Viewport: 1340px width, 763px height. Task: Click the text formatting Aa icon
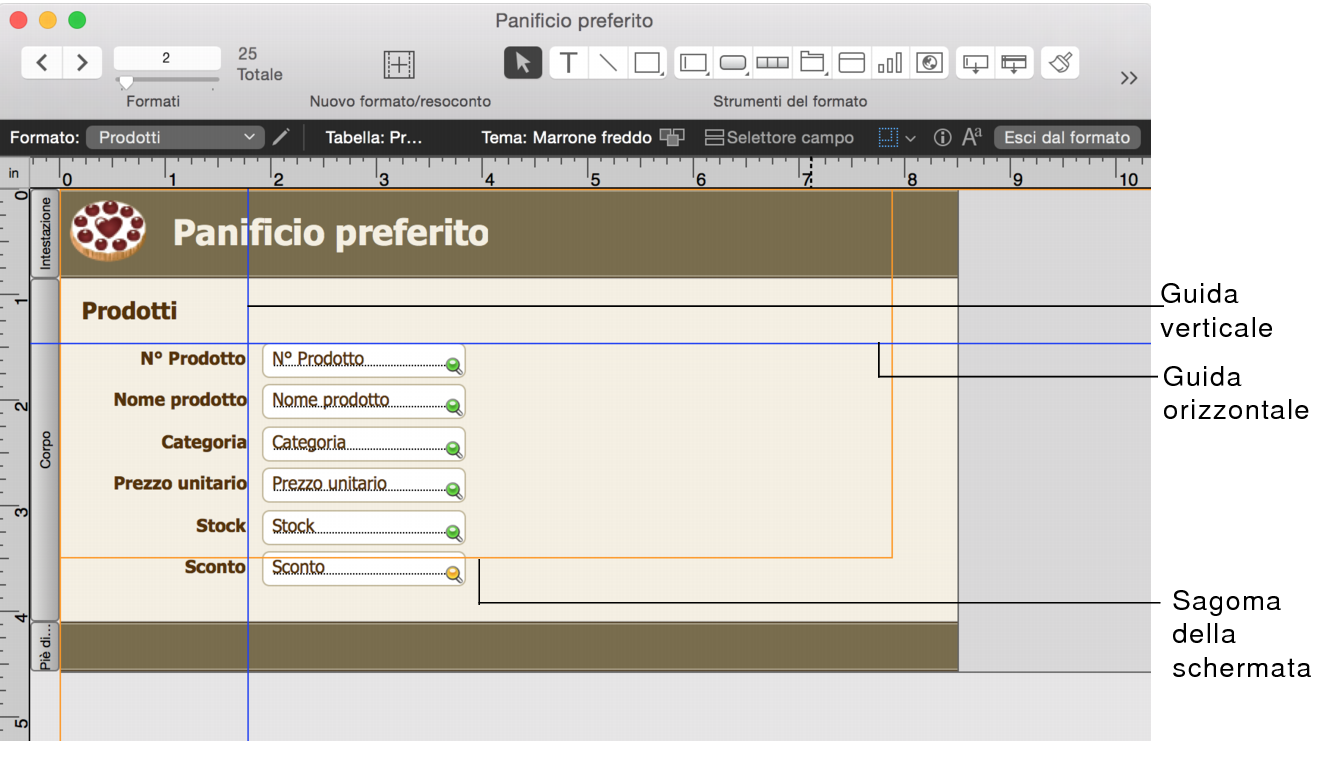[972, 138]
